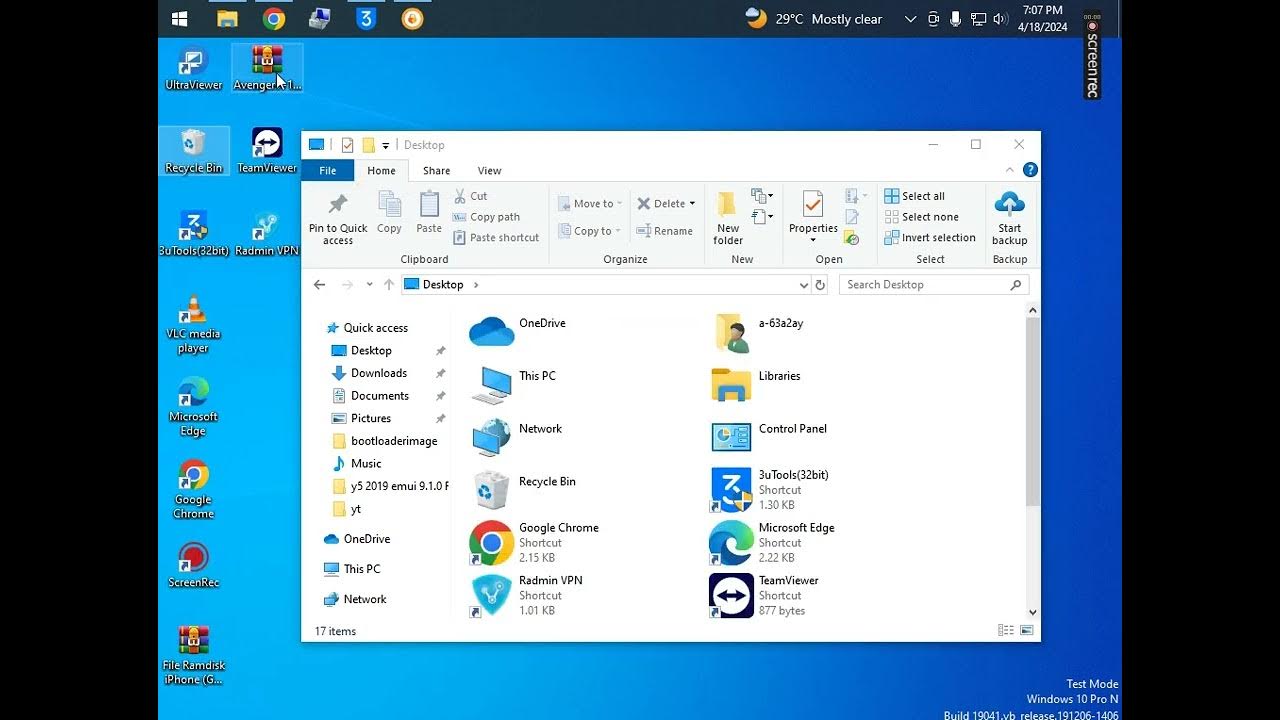Open the File tab

coord(327,171)
